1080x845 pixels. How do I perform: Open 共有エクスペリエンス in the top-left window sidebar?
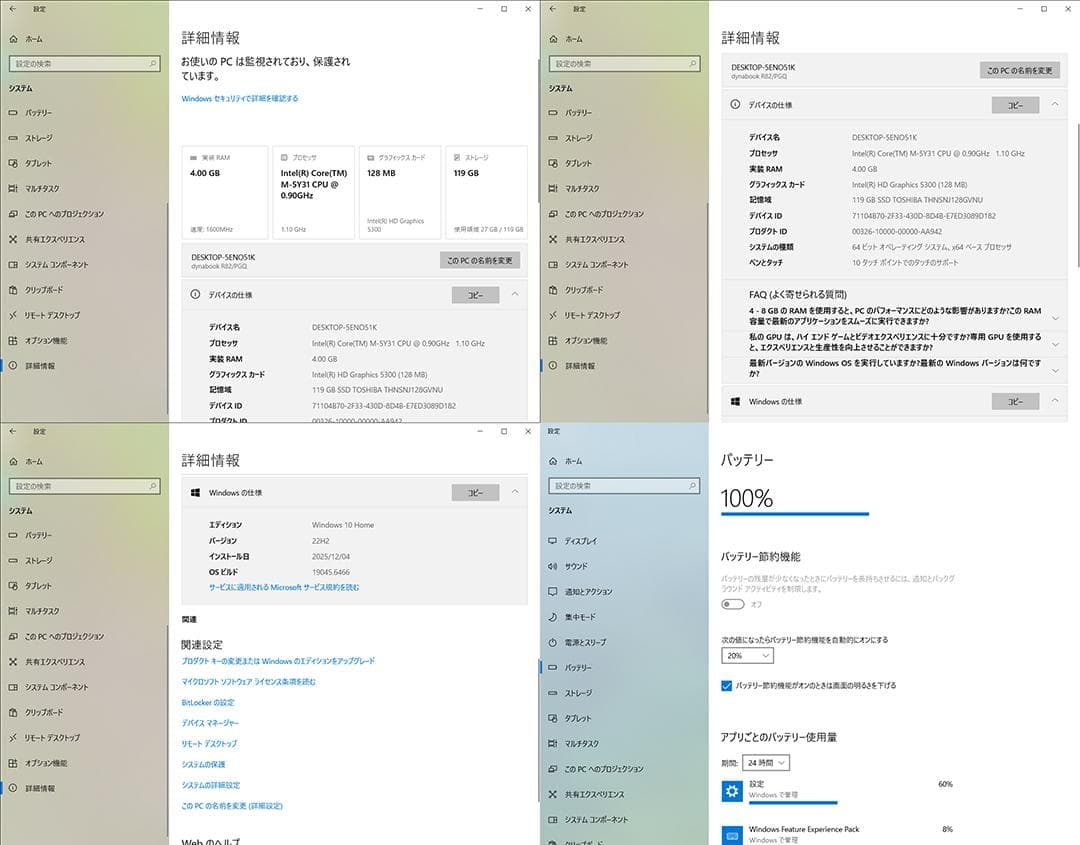tap(46, 240)
